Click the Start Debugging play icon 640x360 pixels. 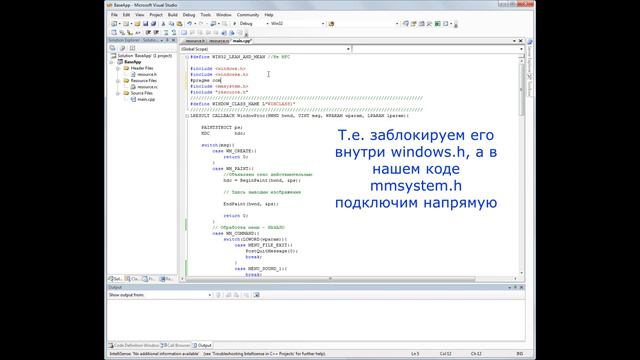pos(235,24)
